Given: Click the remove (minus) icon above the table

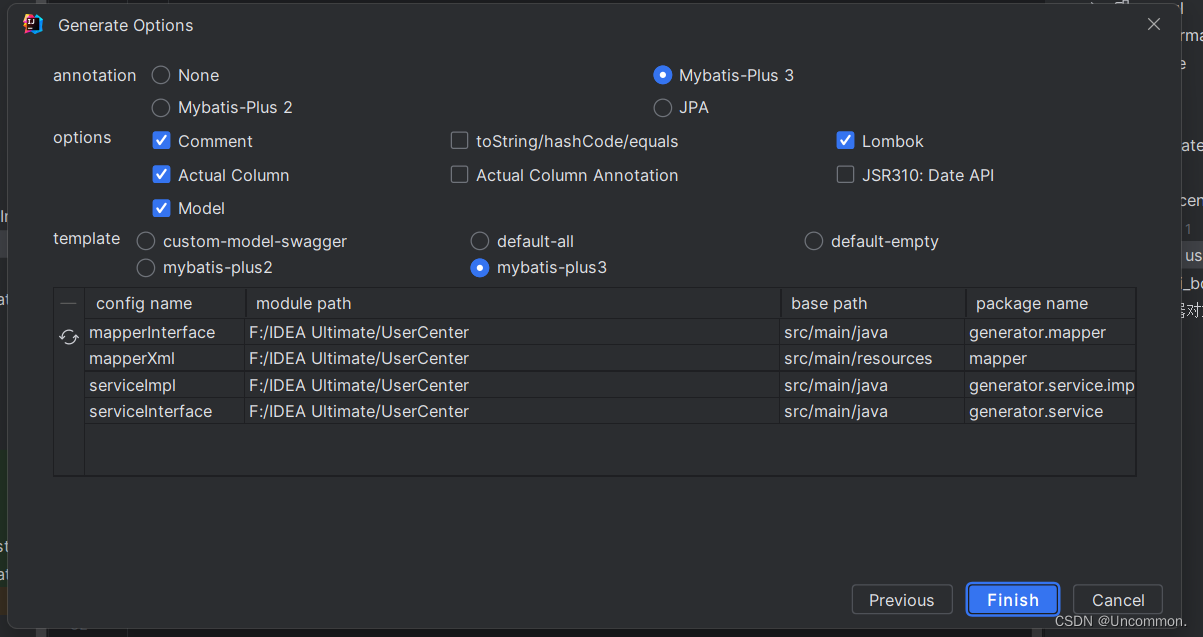Looking at the screenshot, I should 68,303.
